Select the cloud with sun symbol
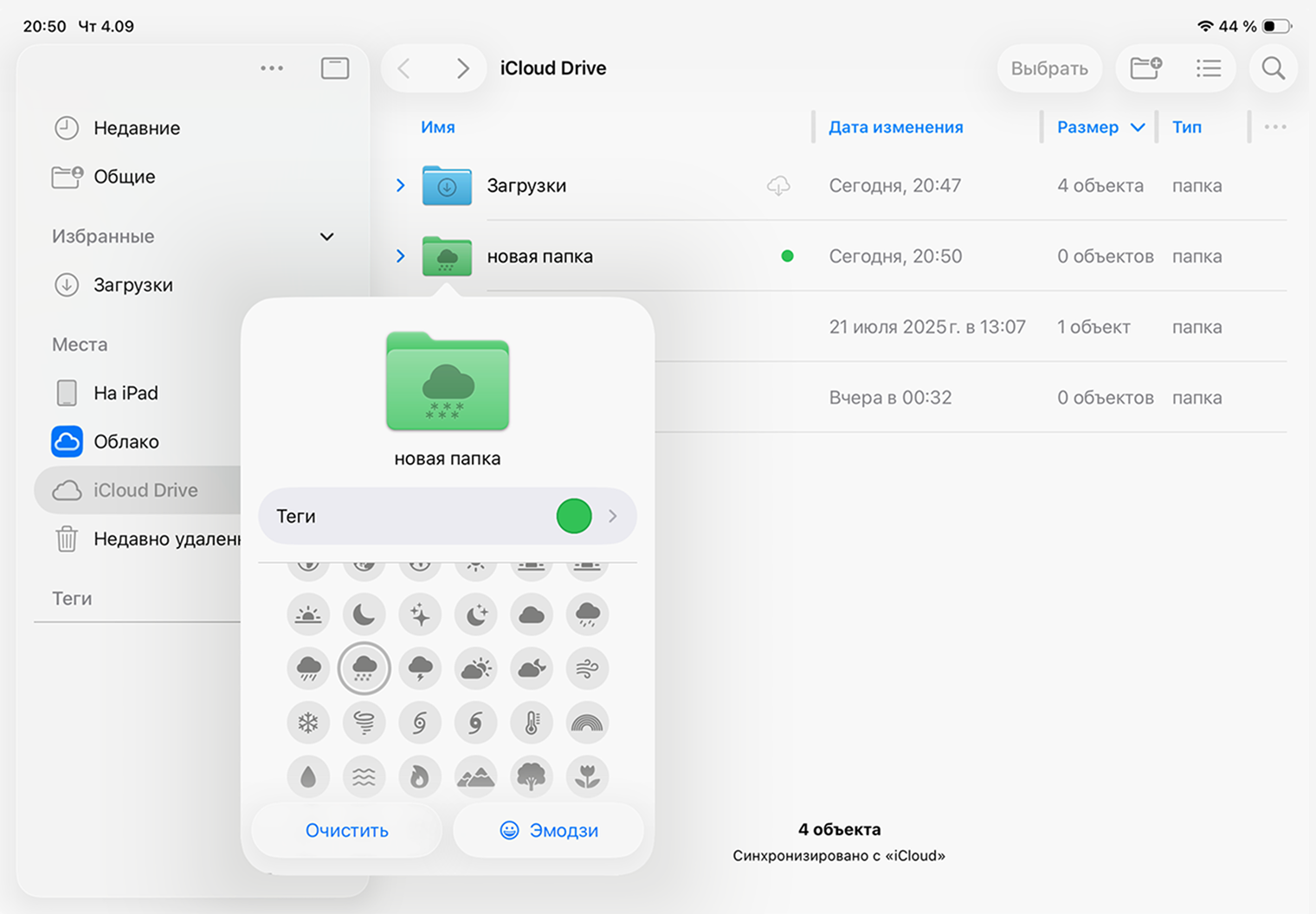 pyautogui.click(x=476, y=668)
